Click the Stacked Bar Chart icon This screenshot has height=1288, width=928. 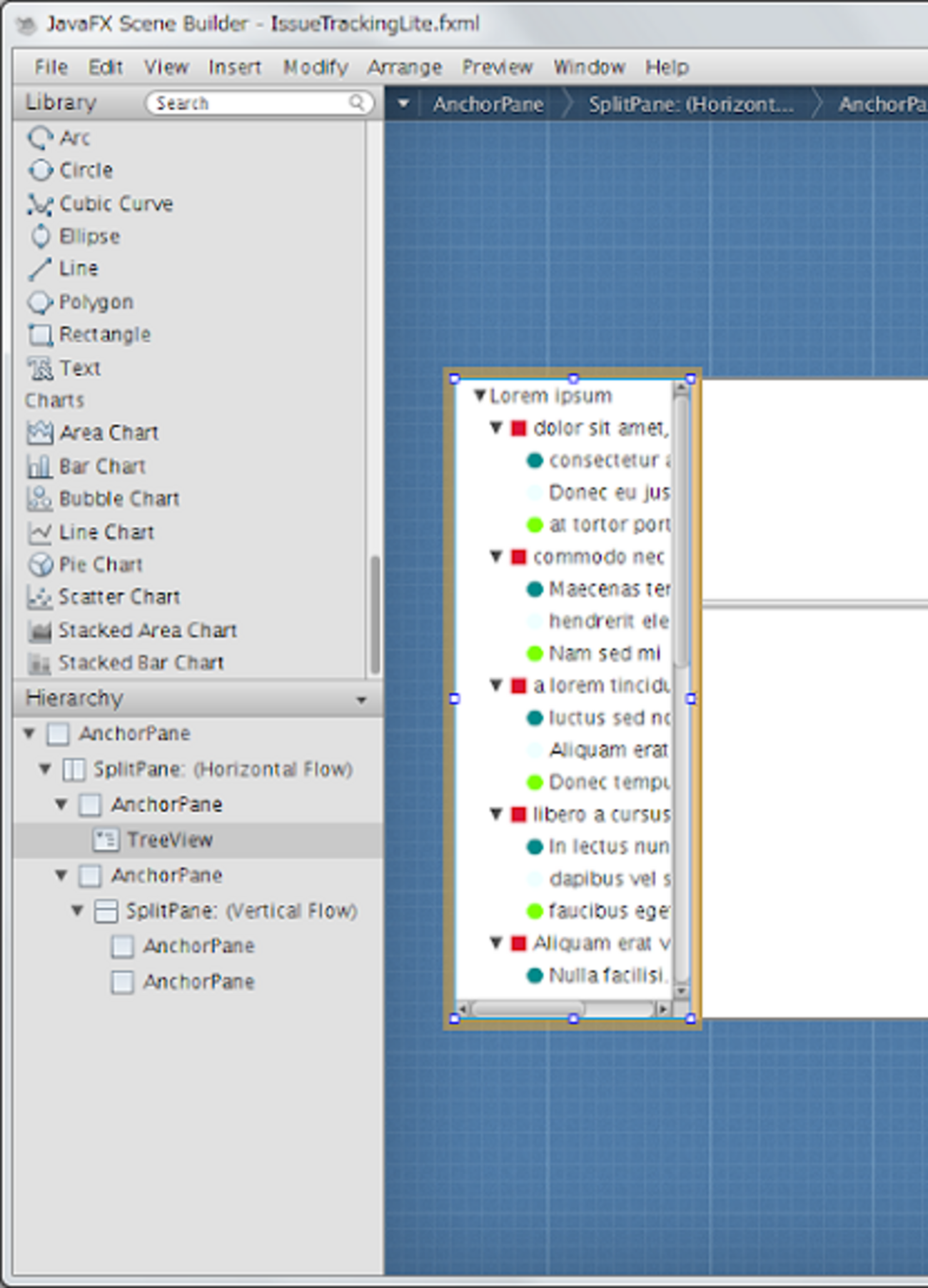point(40,663)
